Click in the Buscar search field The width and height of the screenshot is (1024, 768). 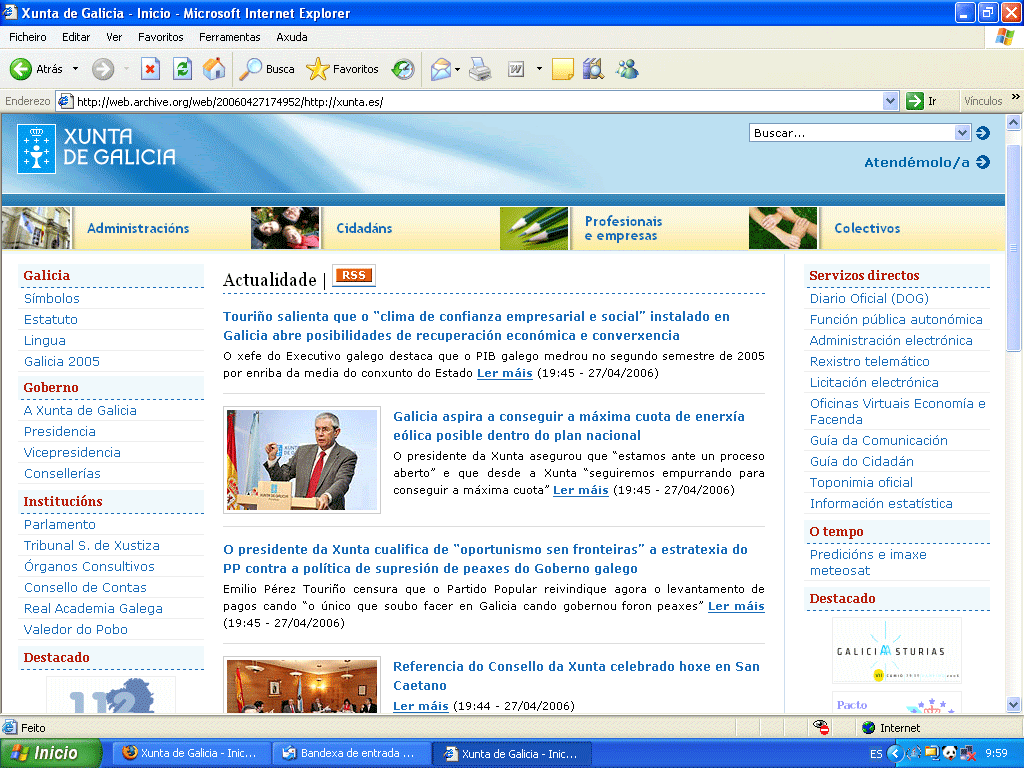coord(852,133)
